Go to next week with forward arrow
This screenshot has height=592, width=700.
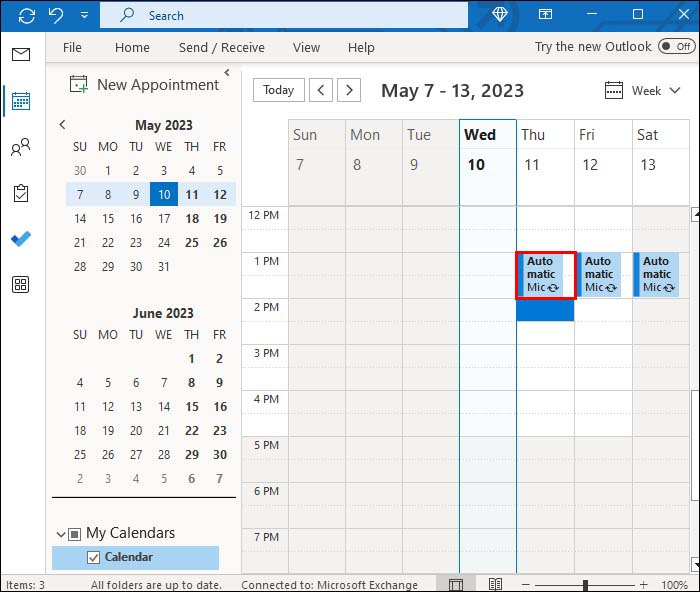point(349,90)
